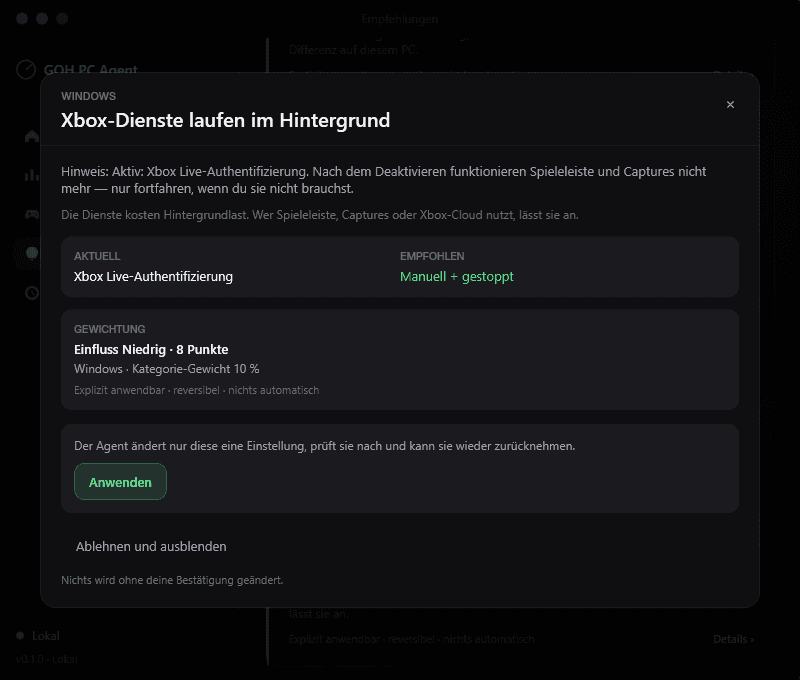Viewport: 800px width, 680px height.
Task: Click the dialog title 'Xbox-Dienste laufen im Hintergrund'
Action: (x=225, y=120)
